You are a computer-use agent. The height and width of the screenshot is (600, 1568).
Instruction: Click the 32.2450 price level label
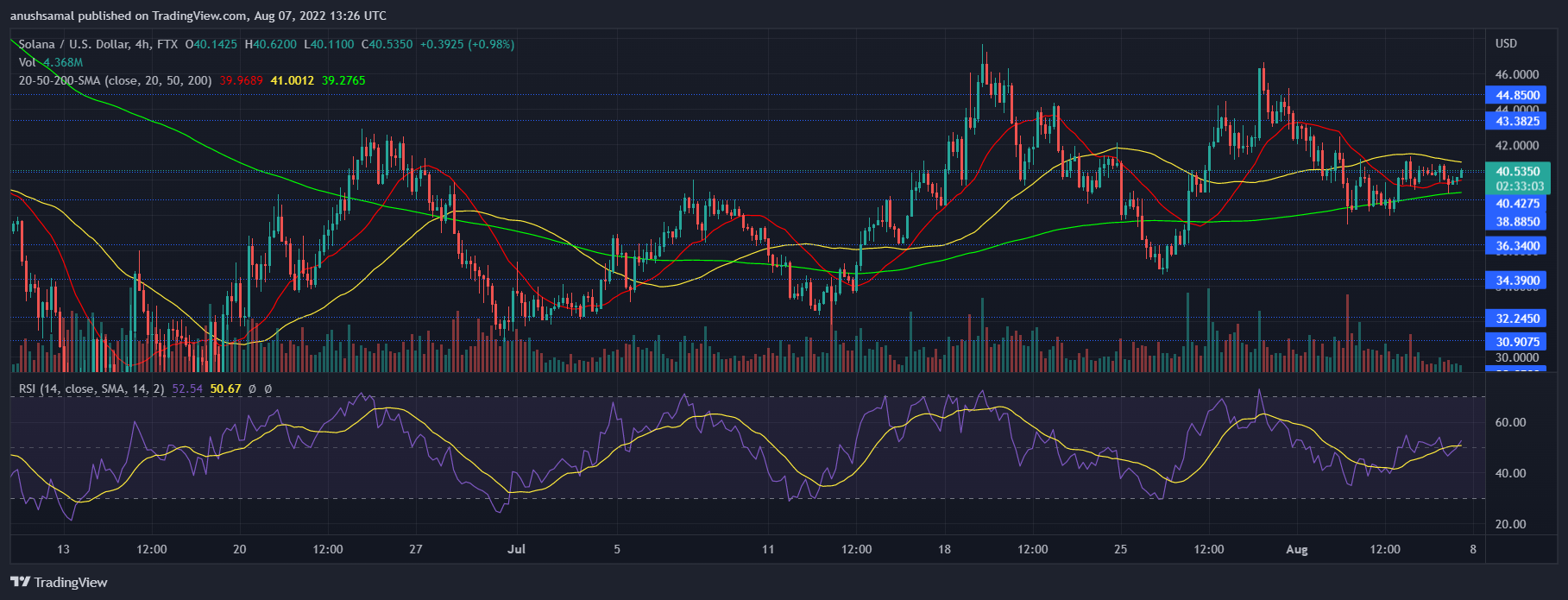(x=1517, y=319)
